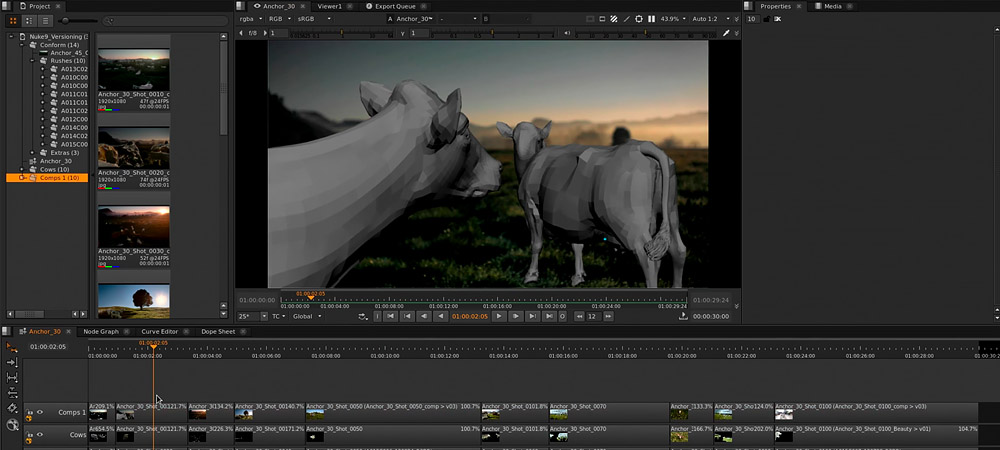The width and height of the screenshot is (1000, 450).
Task: Open the rgba channel dropdown
Action: [252, 19]
